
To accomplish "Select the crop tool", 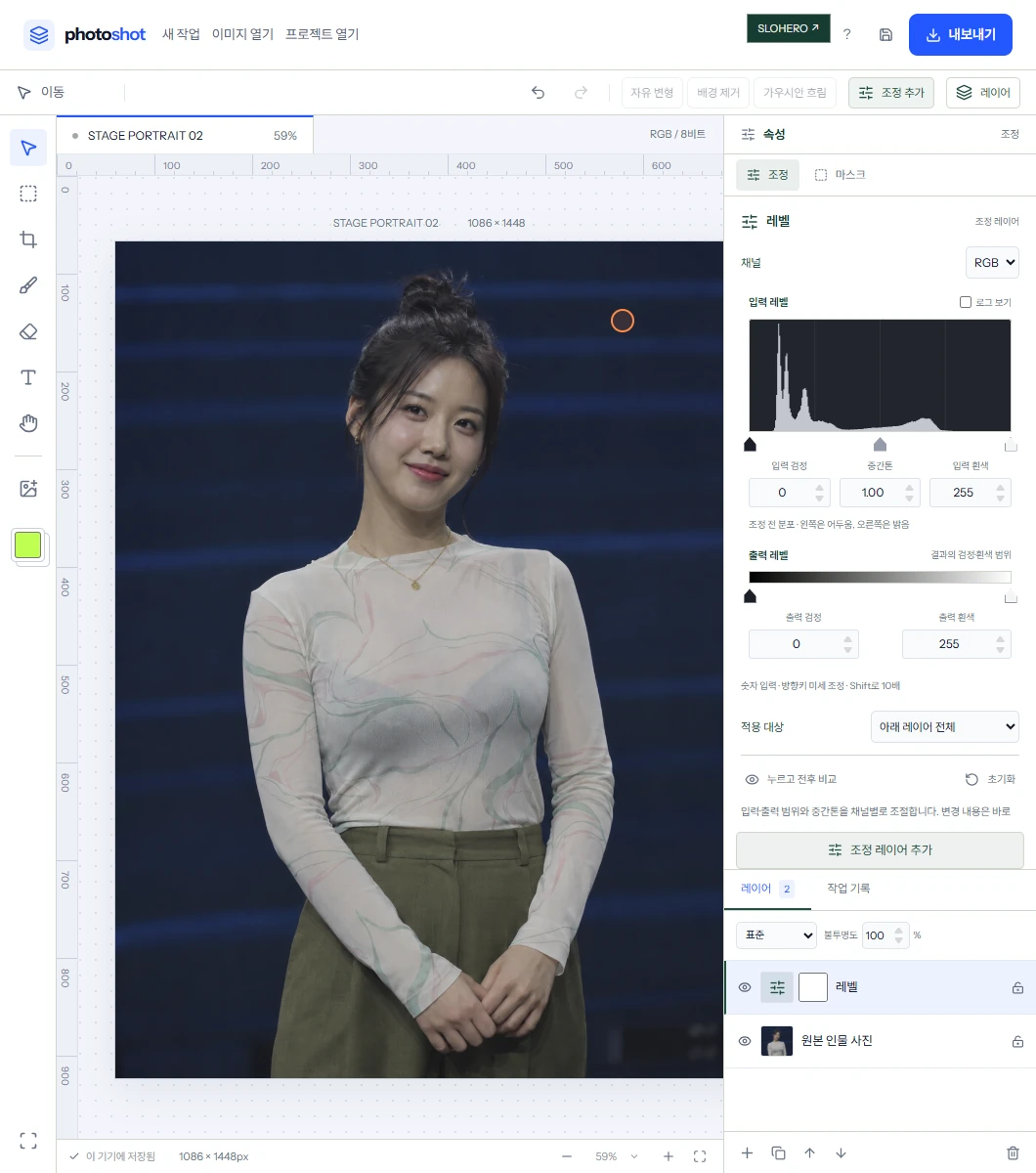I will pyautogui.click(x=28, y=239).
